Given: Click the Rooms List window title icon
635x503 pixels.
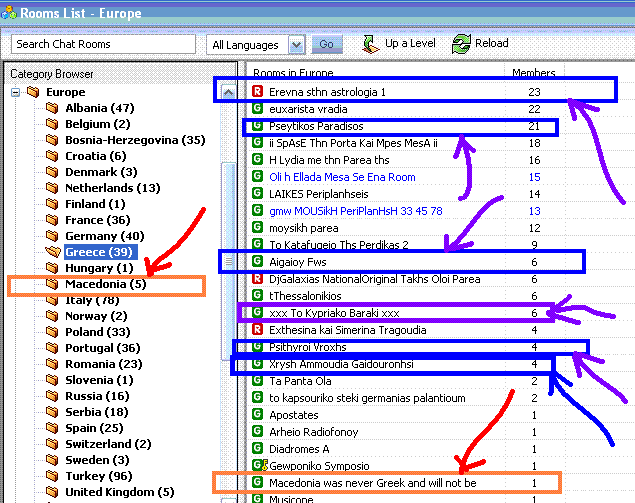Looking at the screenshot, I should 9,13.
